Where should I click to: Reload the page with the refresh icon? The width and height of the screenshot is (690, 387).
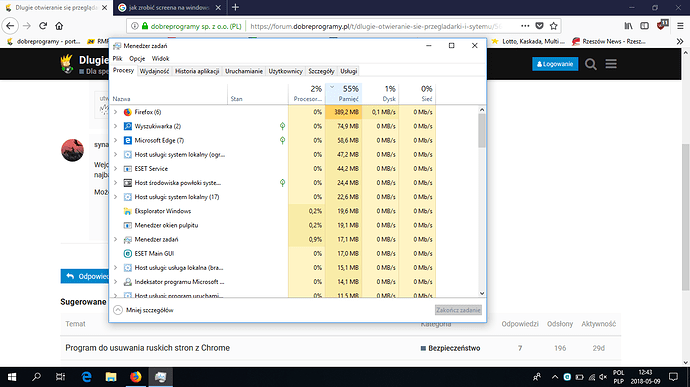coord(43,26)
